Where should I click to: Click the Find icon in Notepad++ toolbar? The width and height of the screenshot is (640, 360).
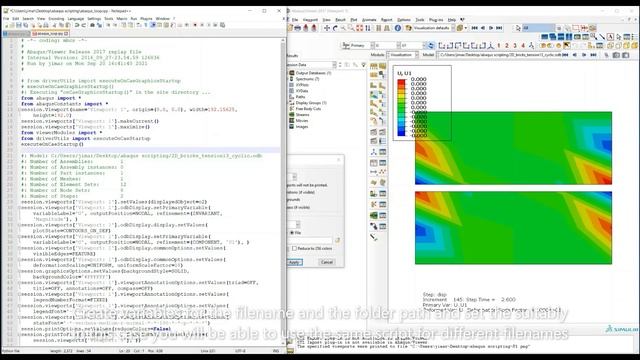[x=92, y=25]
